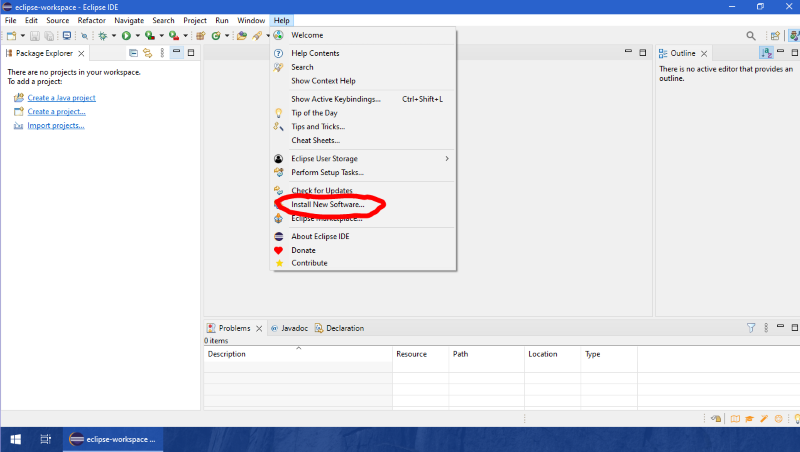The image size is (800, 452).
Task: Click the Create a Java project link
Action: point(61,97)
